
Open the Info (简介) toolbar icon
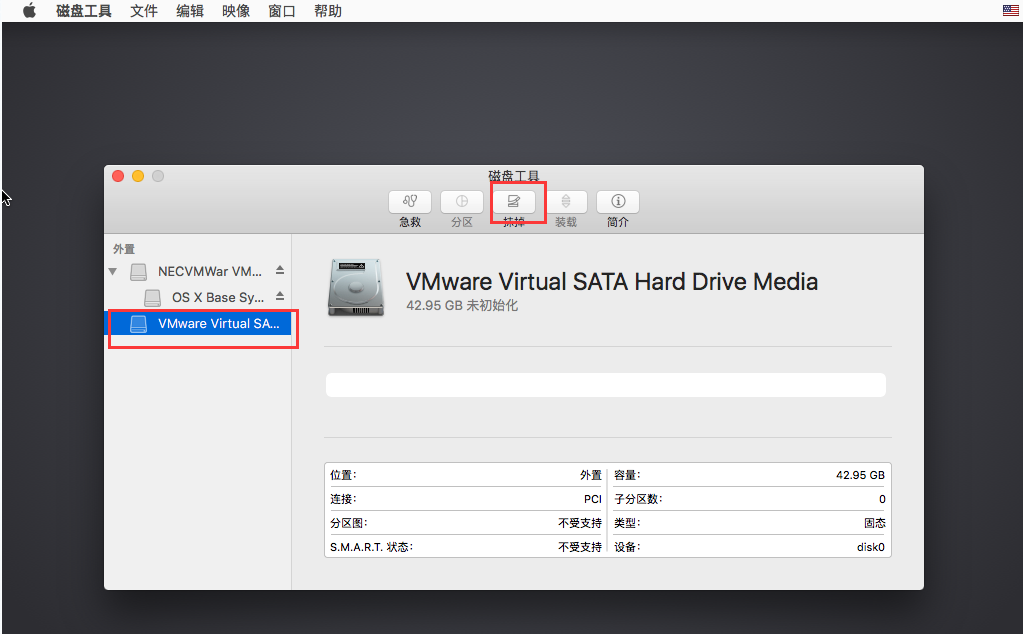click(618, 201)
